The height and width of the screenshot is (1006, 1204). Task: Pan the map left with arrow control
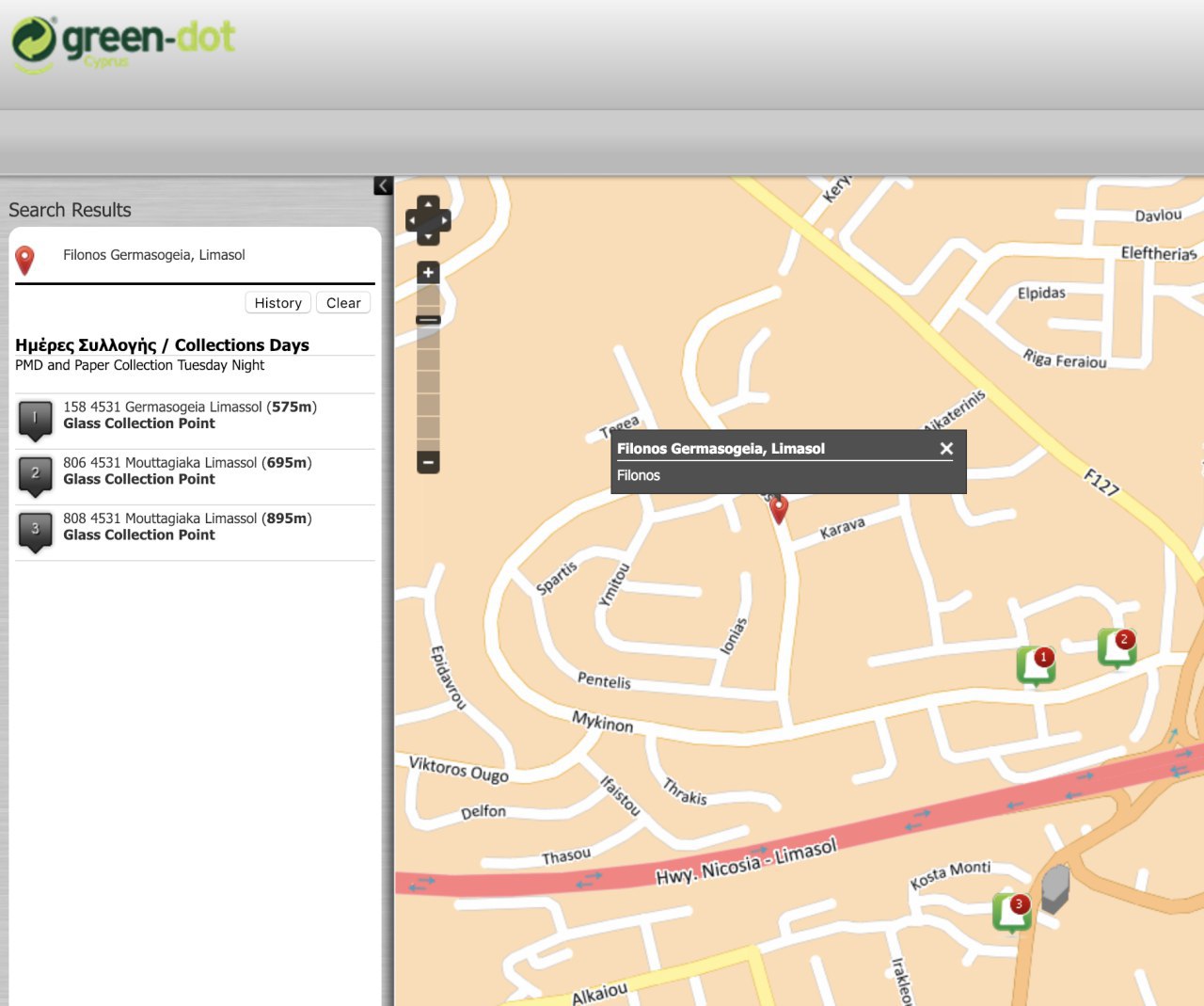click(x=412, y=221)
